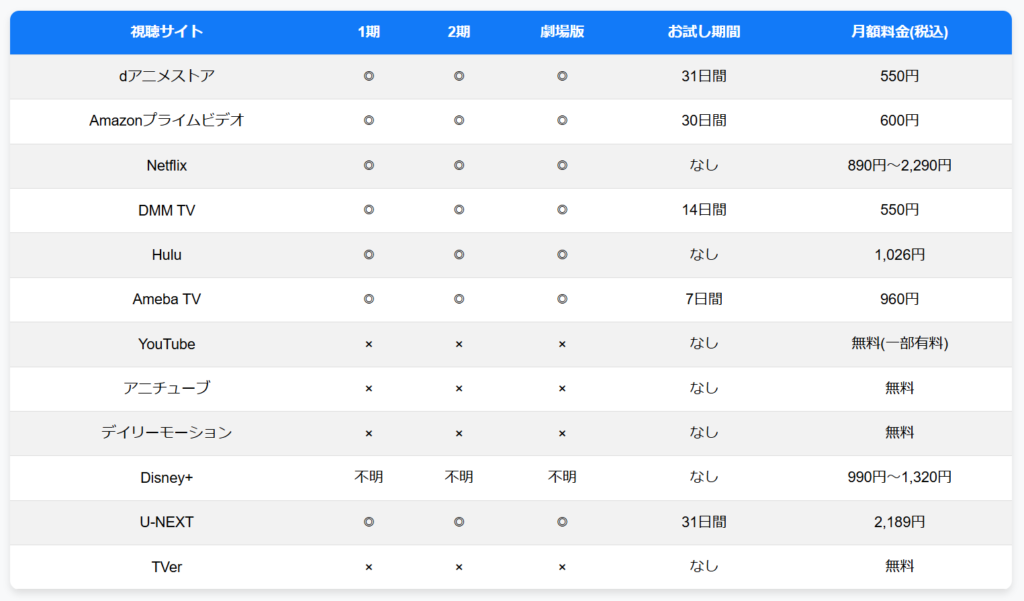This screenshot has height=601, width=1024.
Task: Click the 劇場版 不明 cell for Disney+
Action: tap(562, 477)
